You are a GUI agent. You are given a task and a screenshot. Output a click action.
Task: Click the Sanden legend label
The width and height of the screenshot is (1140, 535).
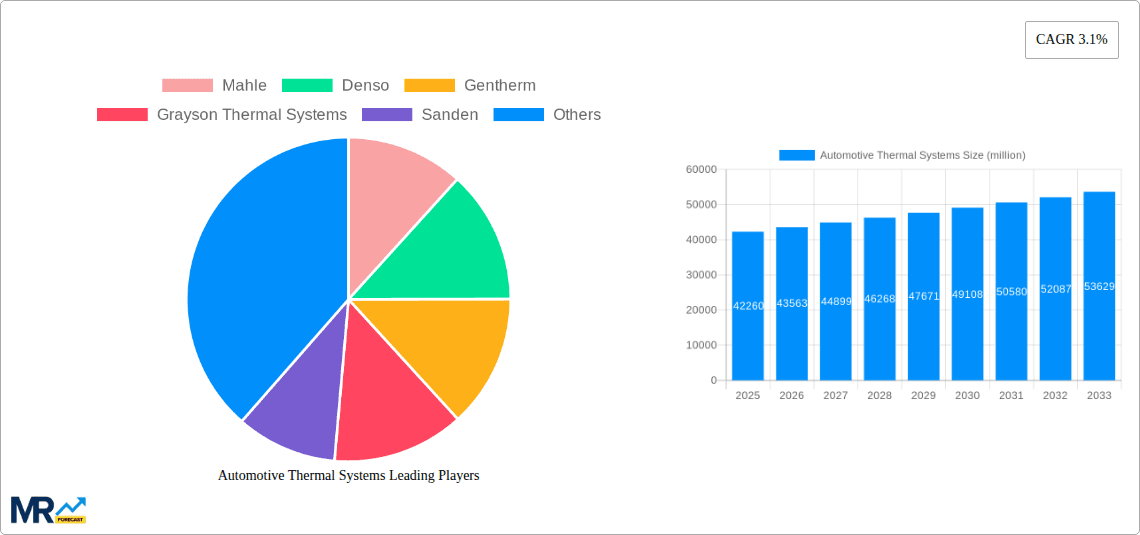click(449, 115)
